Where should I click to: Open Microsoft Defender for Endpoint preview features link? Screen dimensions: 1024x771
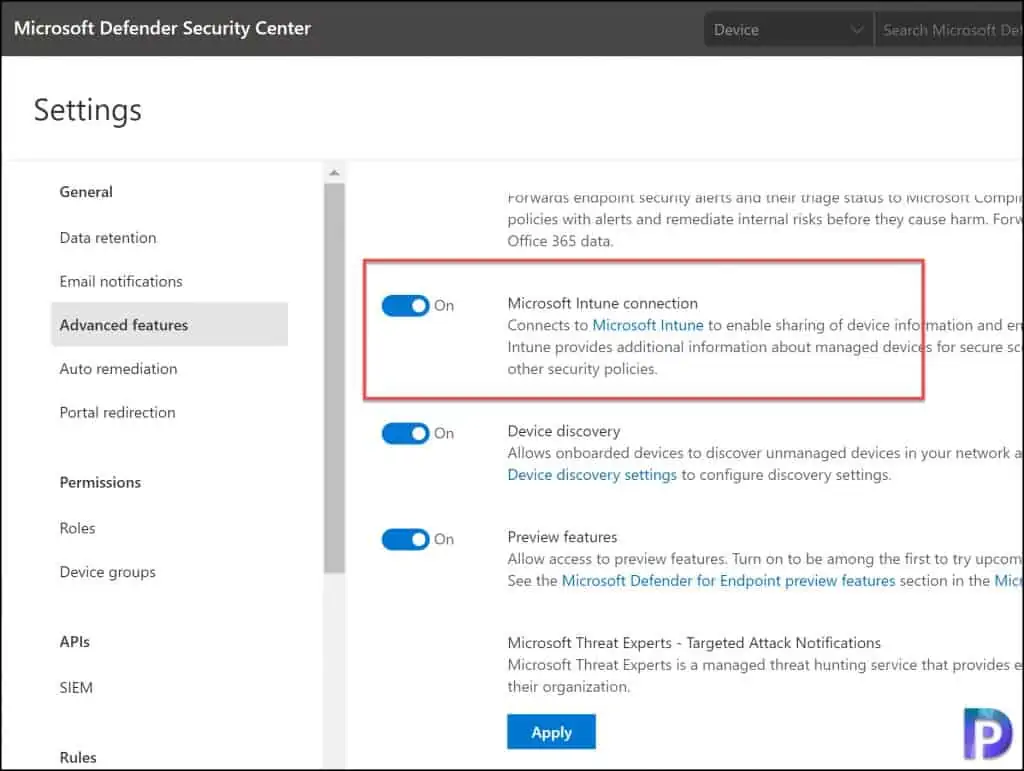pos(728,580)
